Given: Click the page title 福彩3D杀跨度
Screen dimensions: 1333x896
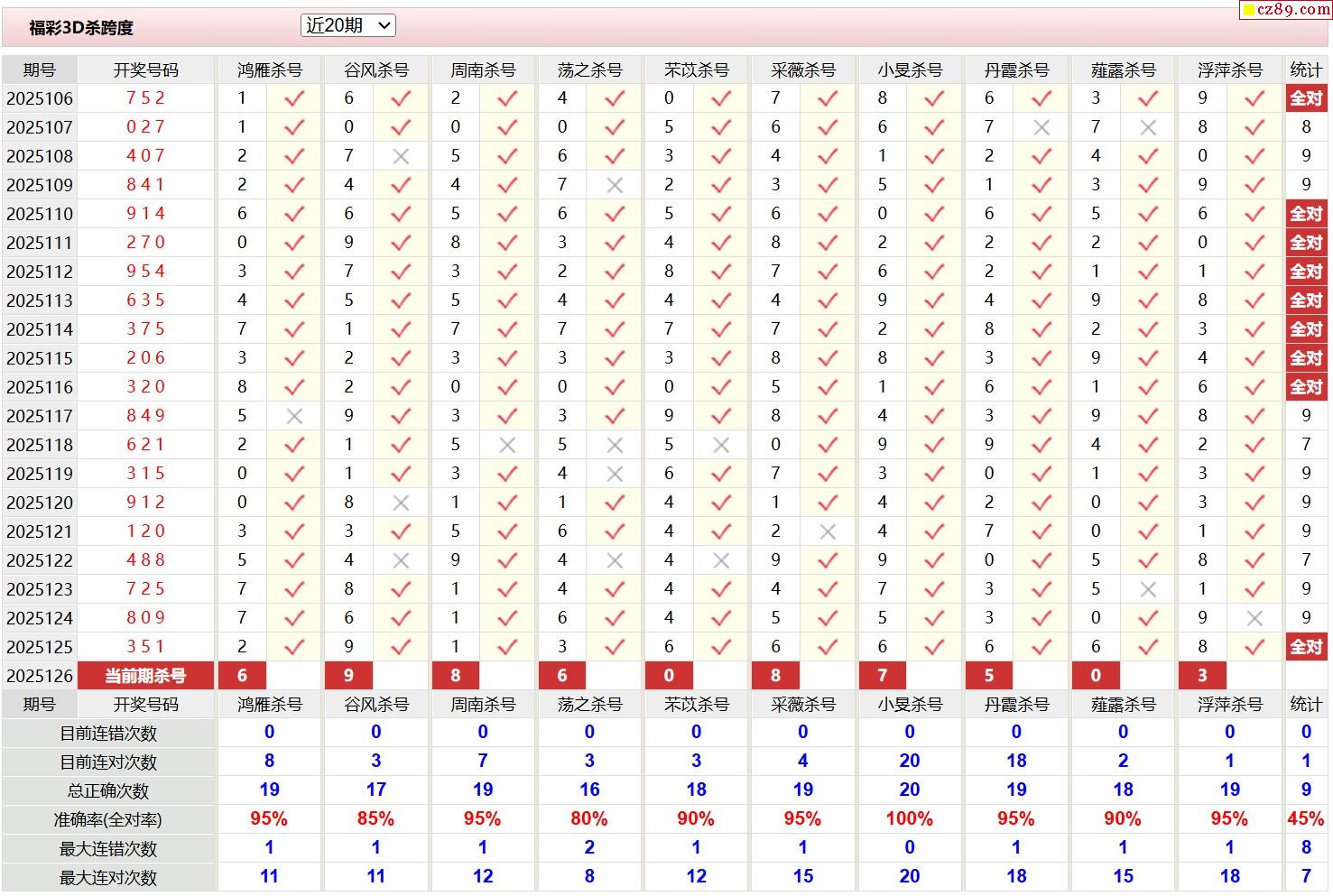Looking at the screenshot, I should [x=81, y=28].
